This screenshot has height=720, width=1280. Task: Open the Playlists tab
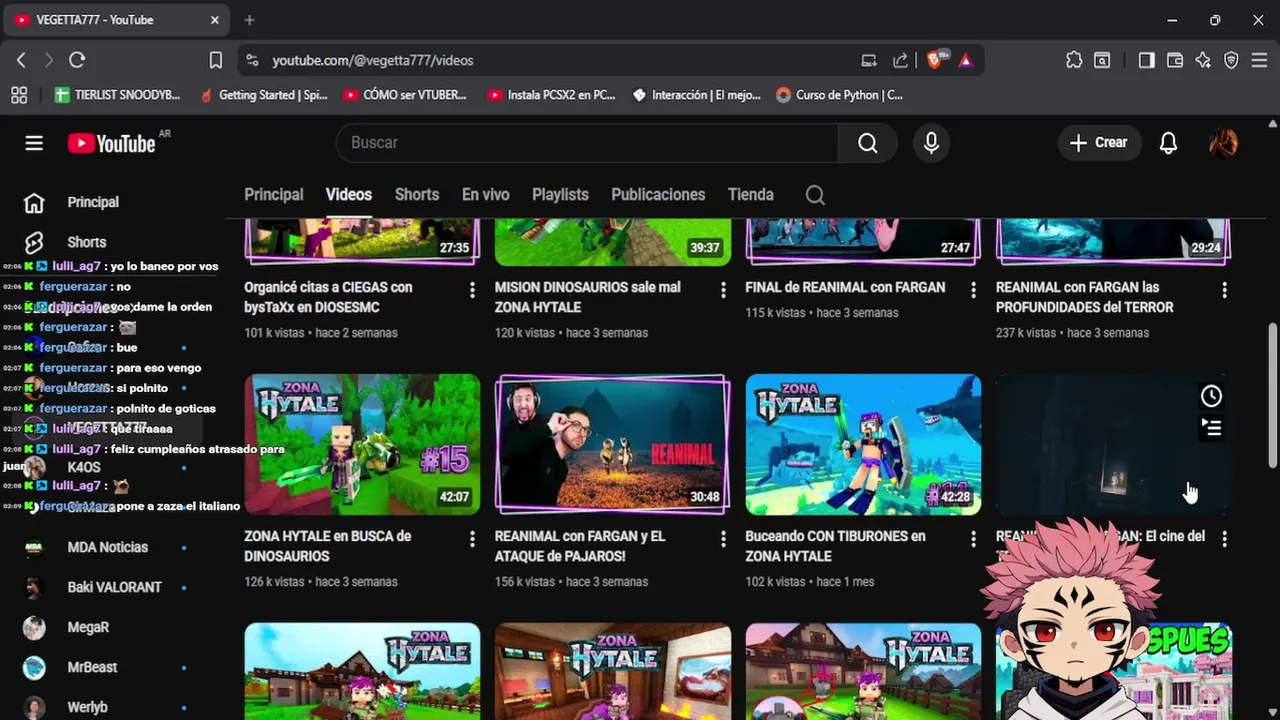tap(560, 195)
